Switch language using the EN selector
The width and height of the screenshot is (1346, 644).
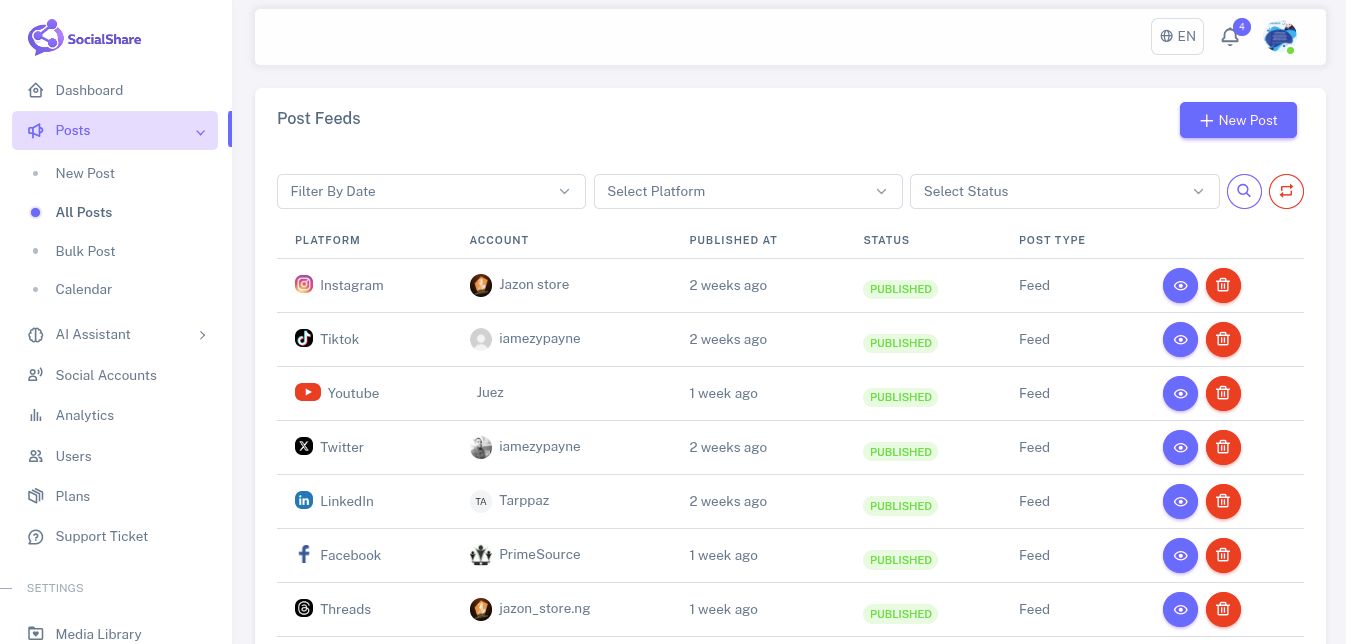tap(1177, 36)
